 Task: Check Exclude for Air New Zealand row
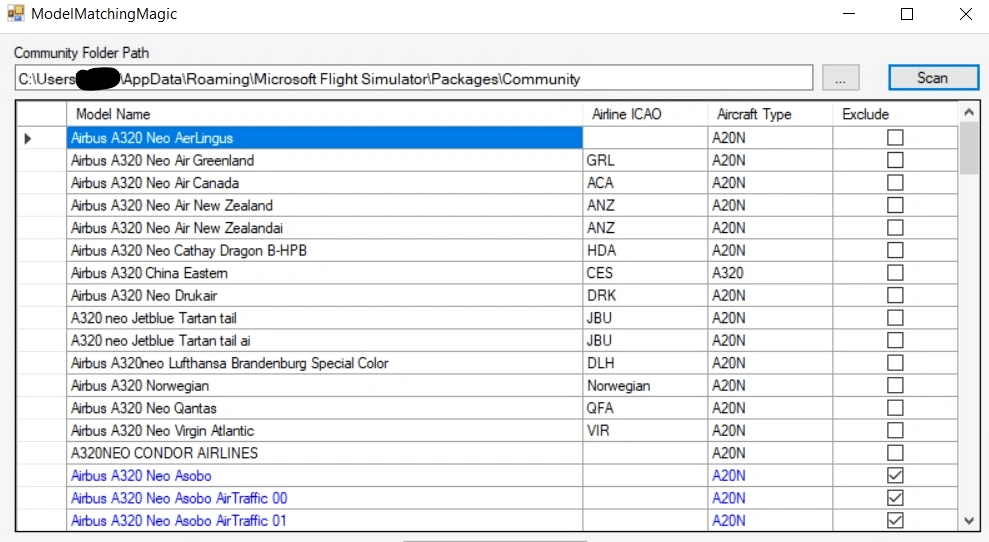[x=895, y=205]
